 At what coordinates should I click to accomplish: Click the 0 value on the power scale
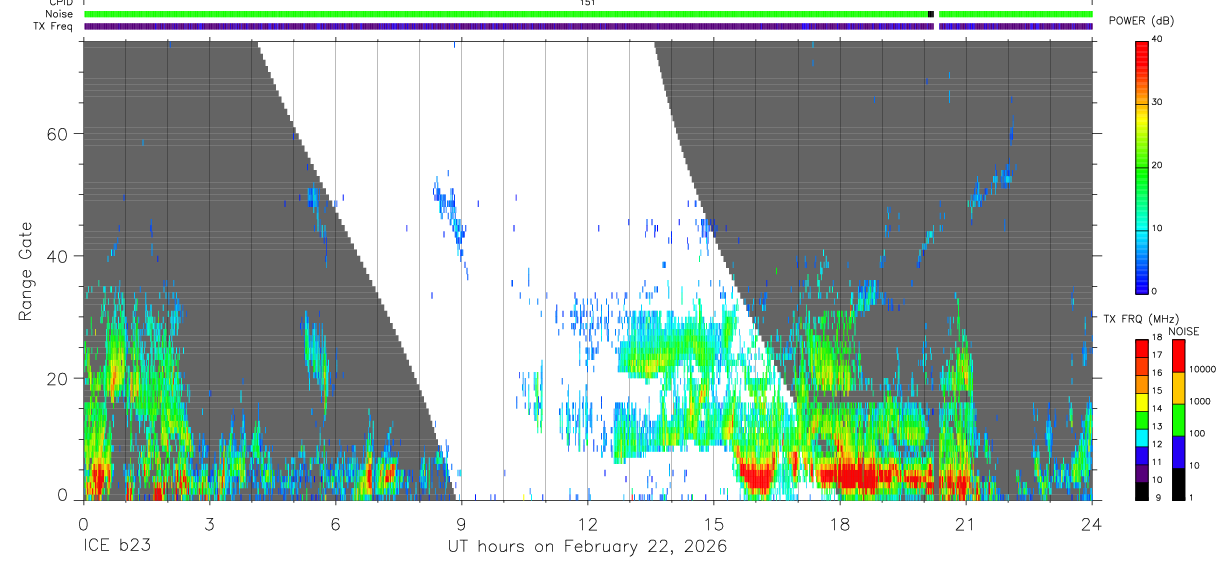1155,291
